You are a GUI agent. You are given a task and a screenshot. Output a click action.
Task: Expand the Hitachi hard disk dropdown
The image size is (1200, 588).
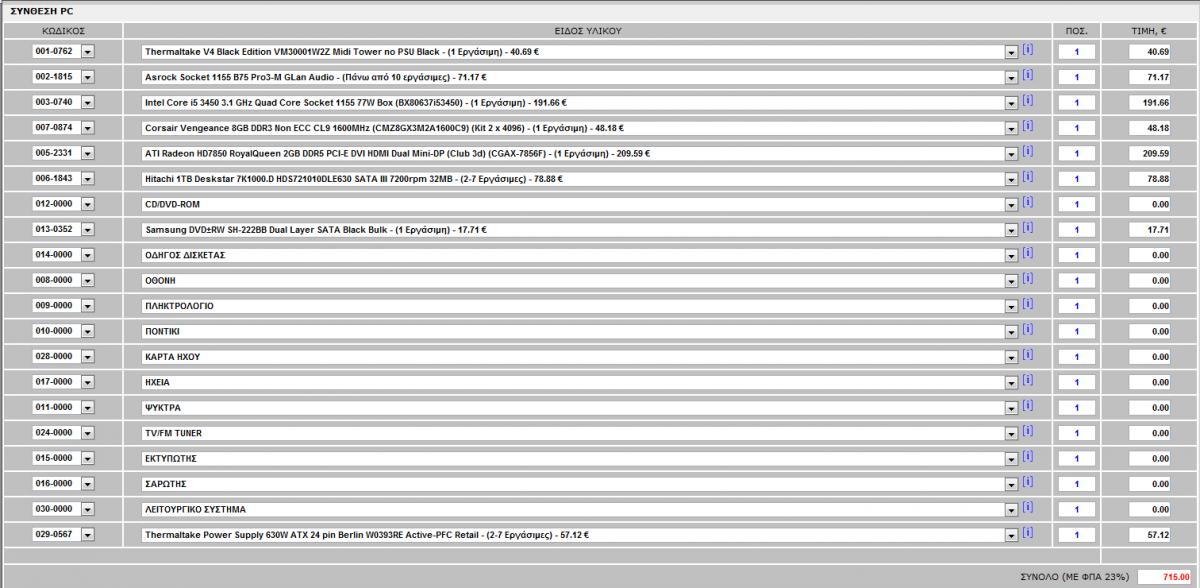pyautogui.click(x=1011, y=179)
